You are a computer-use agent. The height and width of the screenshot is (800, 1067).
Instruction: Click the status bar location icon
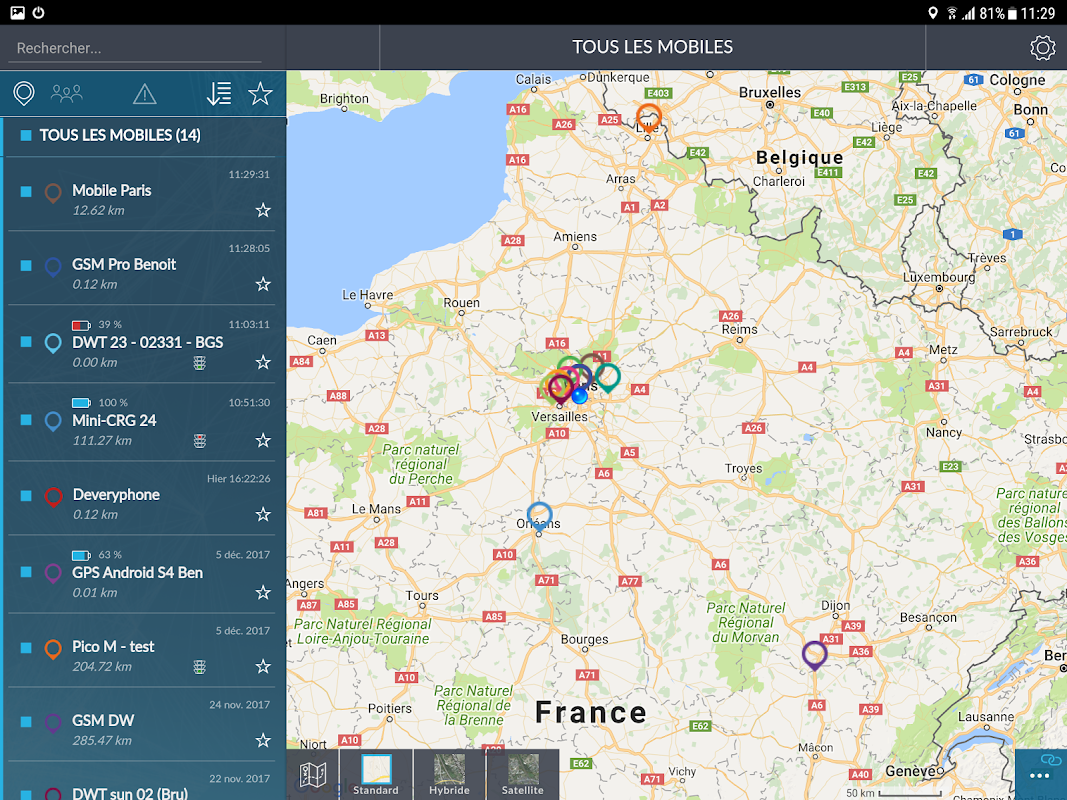coord(933,13)
